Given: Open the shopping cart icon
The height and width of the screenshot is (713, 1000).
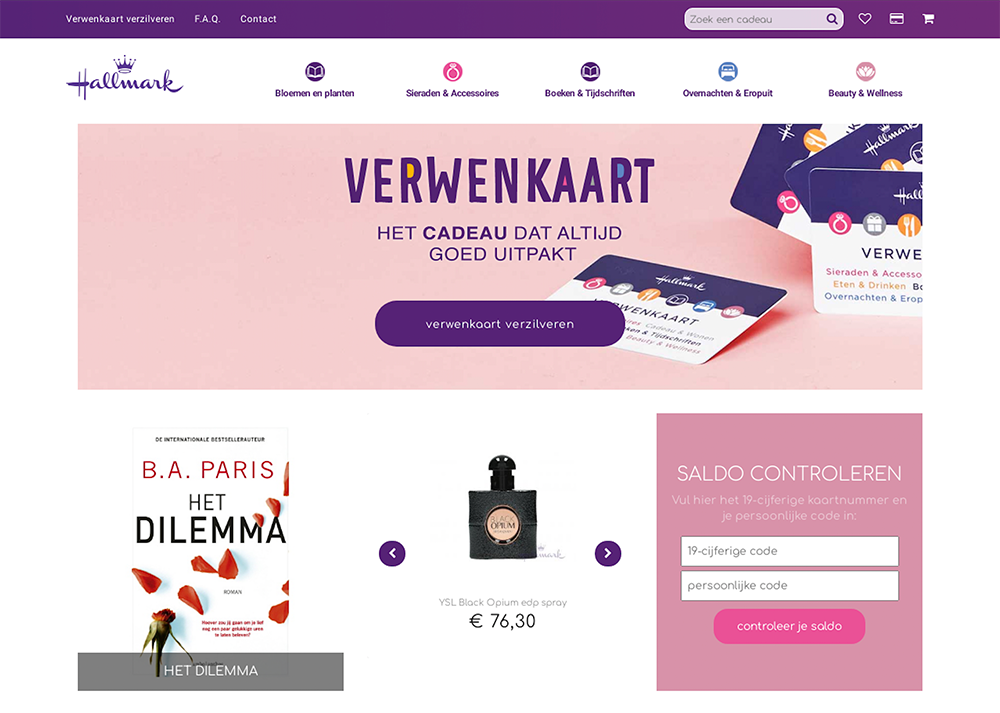Looking at the screenshot, I should pyautogui.click(x=928, y=18).
